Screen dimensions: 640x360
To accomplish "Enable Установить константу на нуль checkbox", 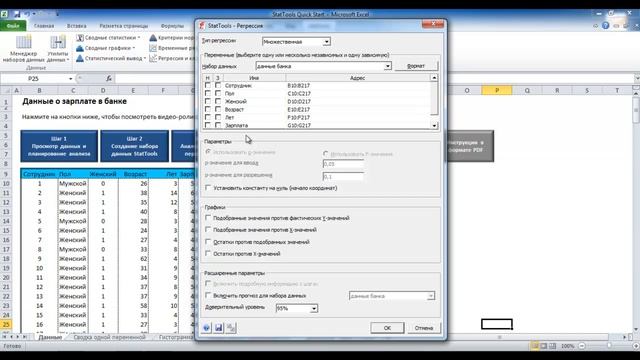I will tap(208, 188).
